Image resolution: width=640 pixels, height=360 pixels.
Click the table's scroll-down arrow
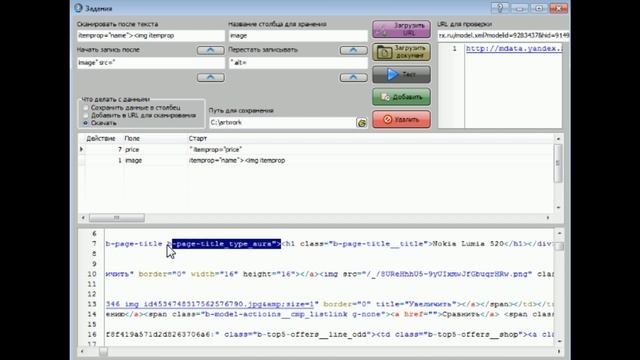tap(558, 207)
